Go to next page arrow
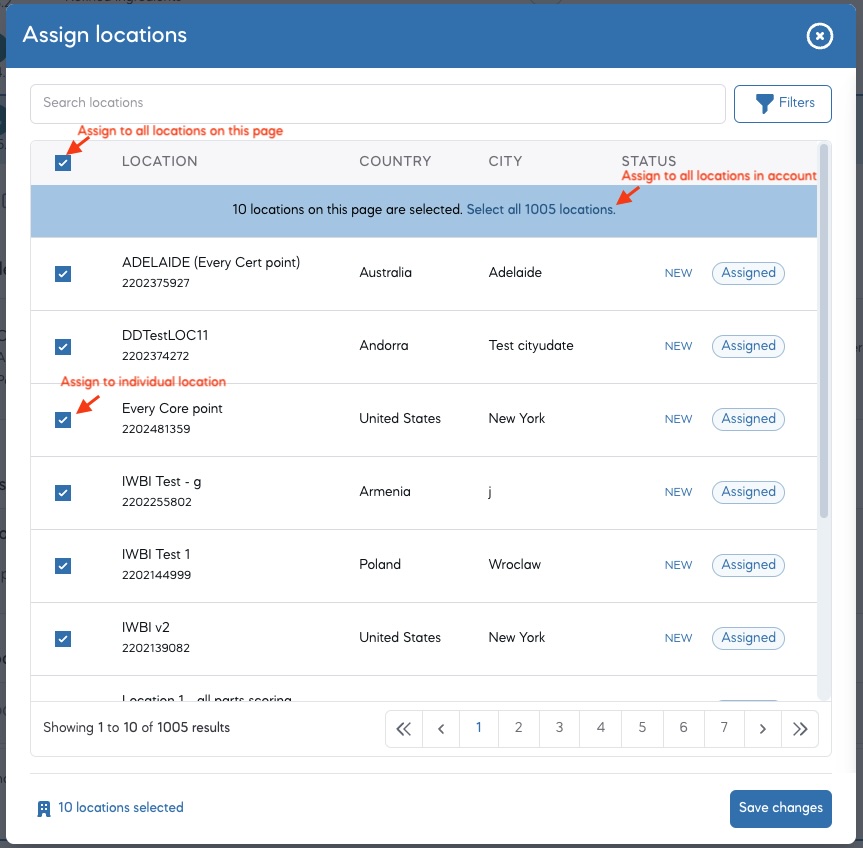Image resolution: width=863 pixels, height=848 pixels. coord(762,729)
